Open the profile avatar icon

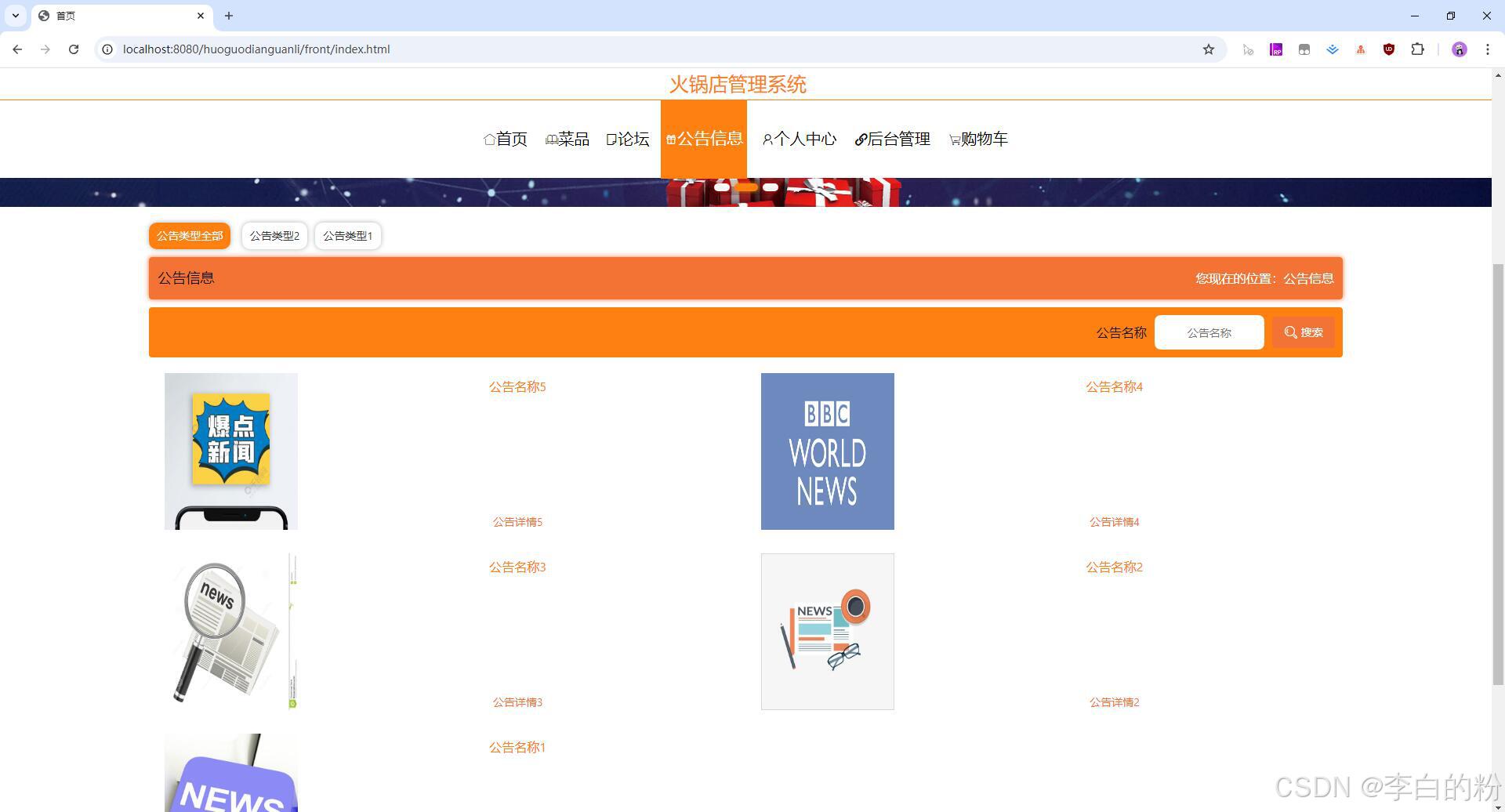(1459, 49)
